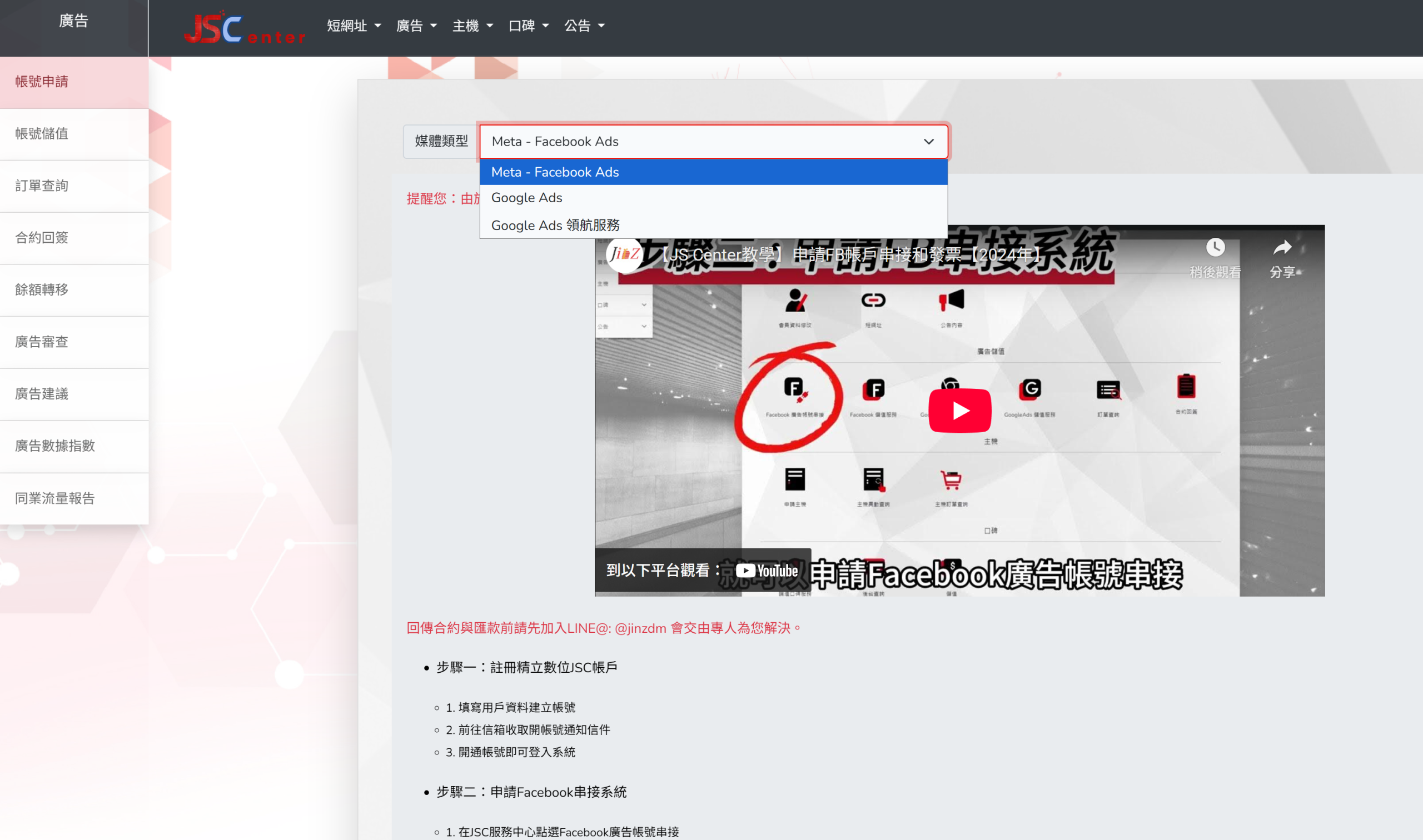The height and width of the screenshot is (840, 1423).
Task: Click the watch later clock icon on the video
Action: click(1215, 247)
